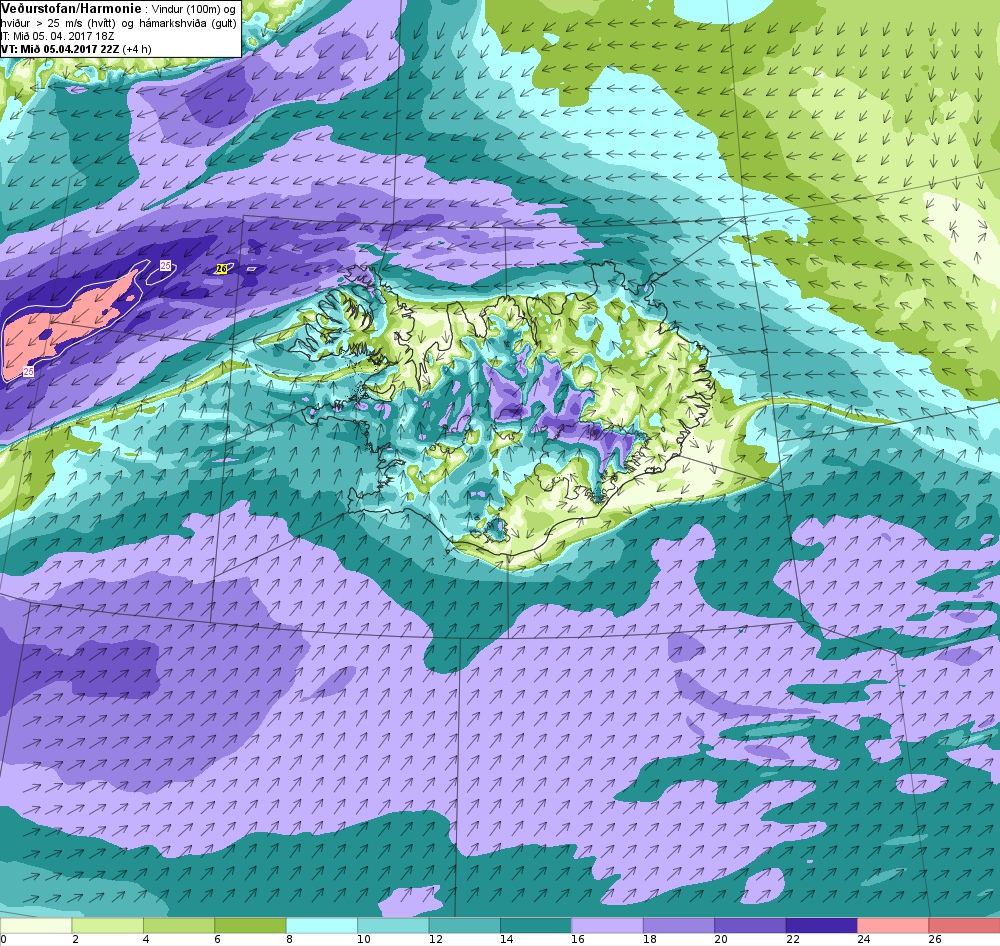1000x946 pixels.
Task: Click the 'IT: Mið 05. 04. 2017 18Z' initial time
Action: (57, 36)
